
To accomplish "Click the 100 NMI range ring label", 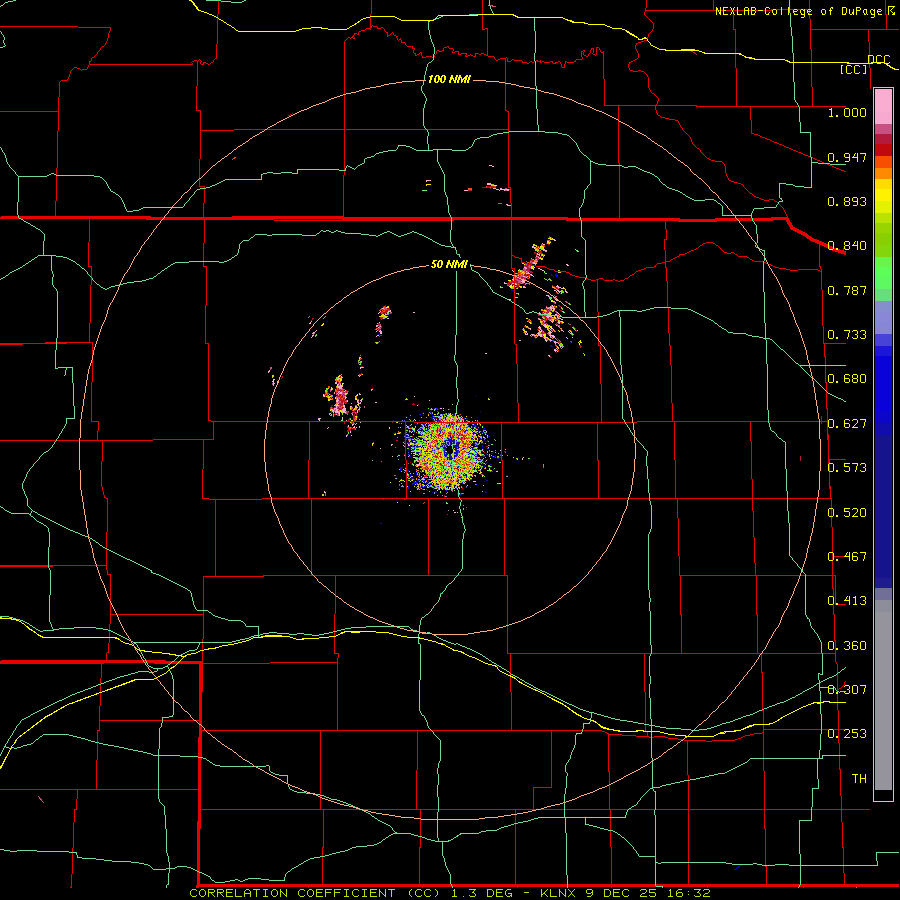I will pyautogui.click(x=449, y=79).
